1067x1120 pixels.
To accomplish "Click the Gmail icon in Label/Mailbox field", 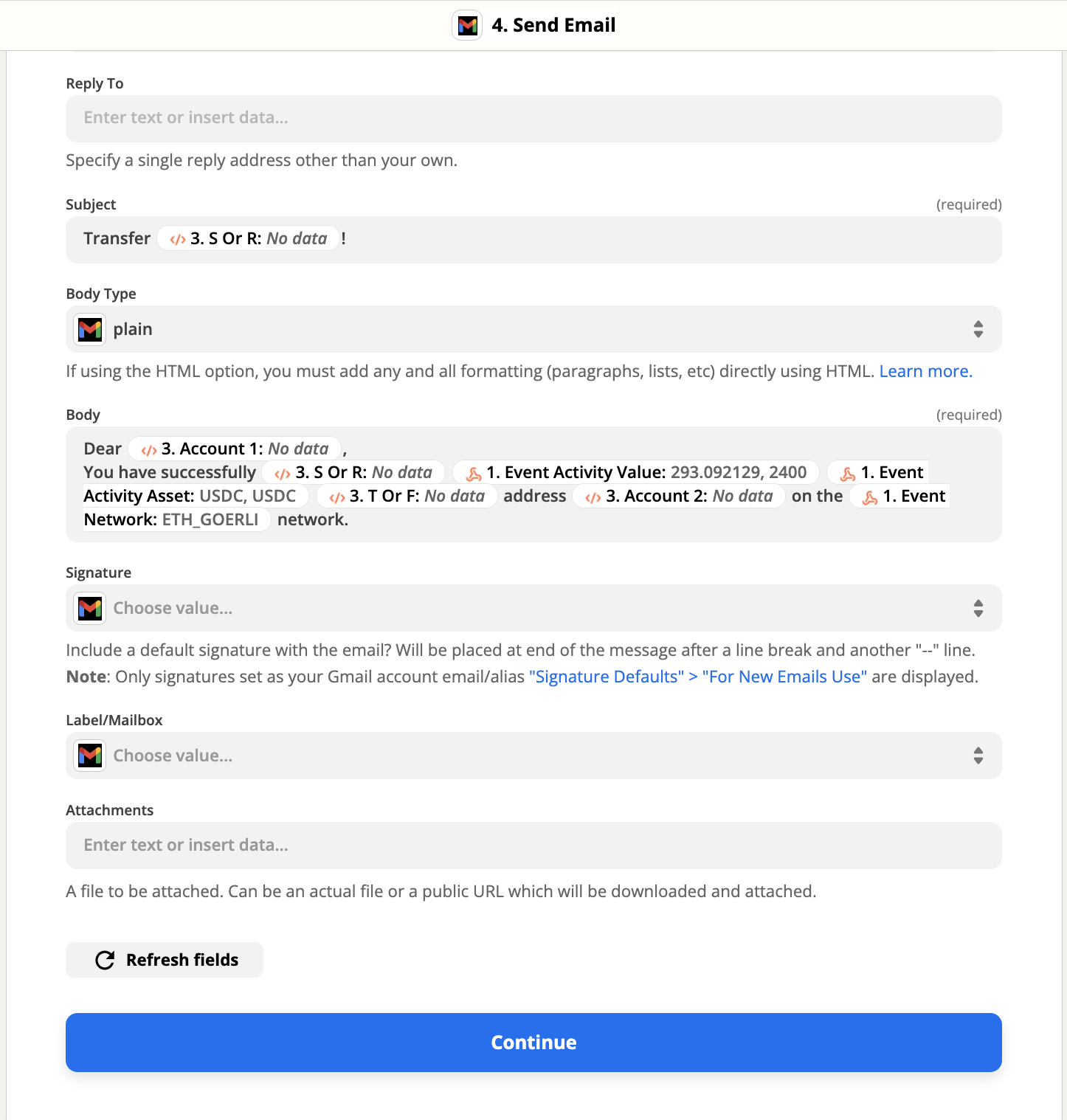I will [89, 755].
